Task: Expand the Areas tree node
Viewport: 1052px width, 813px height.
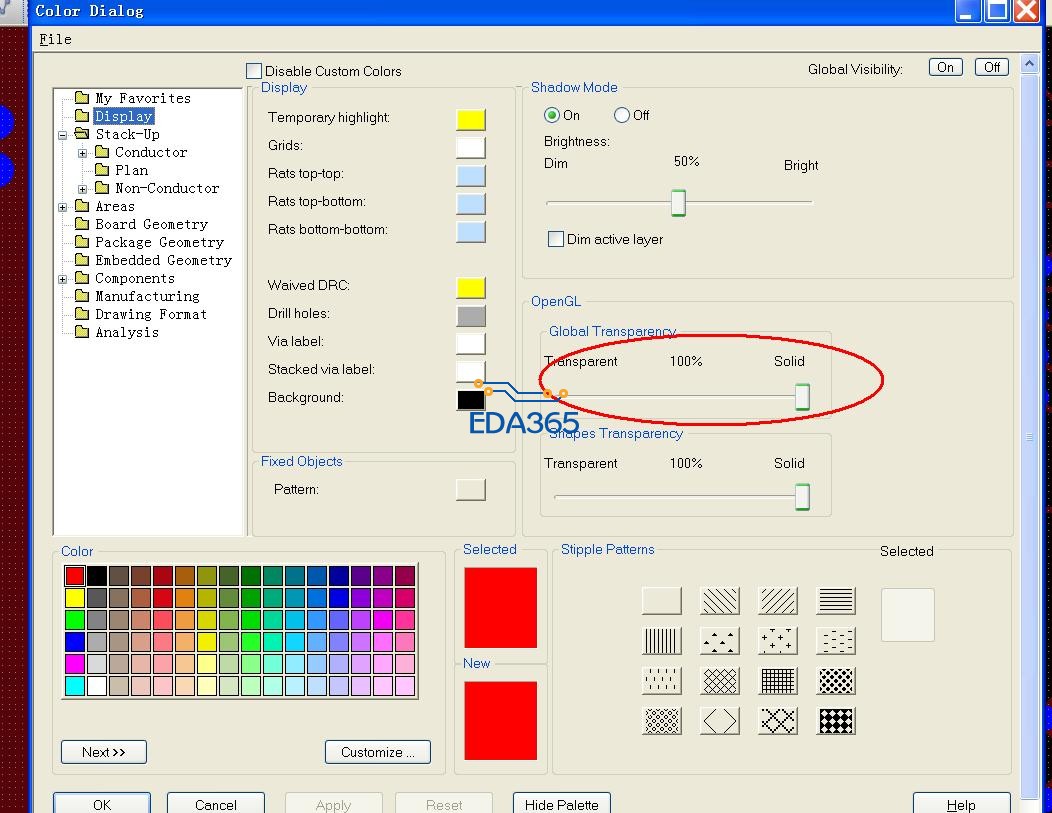Action: point(63,207)
